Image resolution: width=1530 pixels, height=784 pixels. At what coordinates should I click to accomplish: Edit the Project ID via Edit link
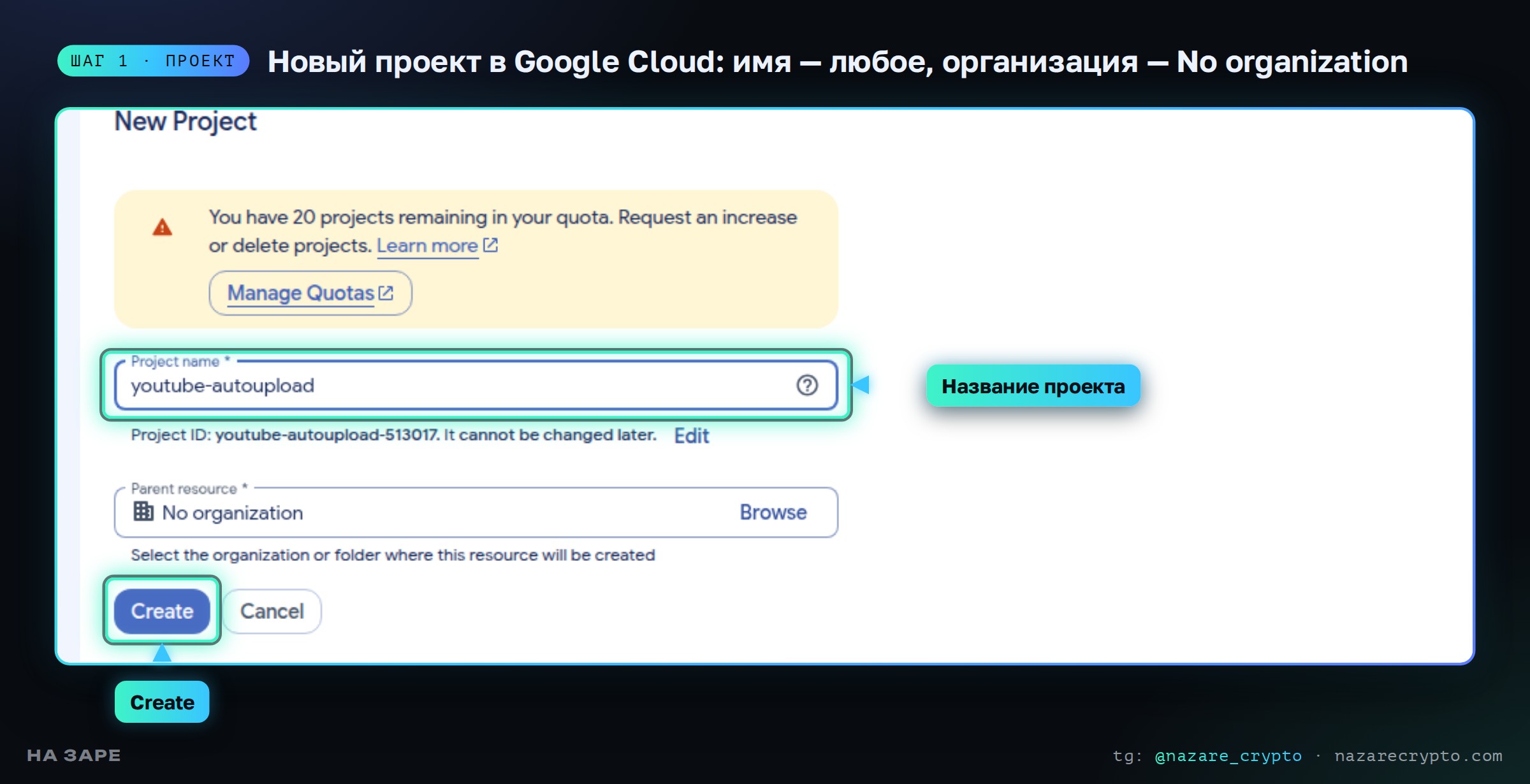point(692,435)
